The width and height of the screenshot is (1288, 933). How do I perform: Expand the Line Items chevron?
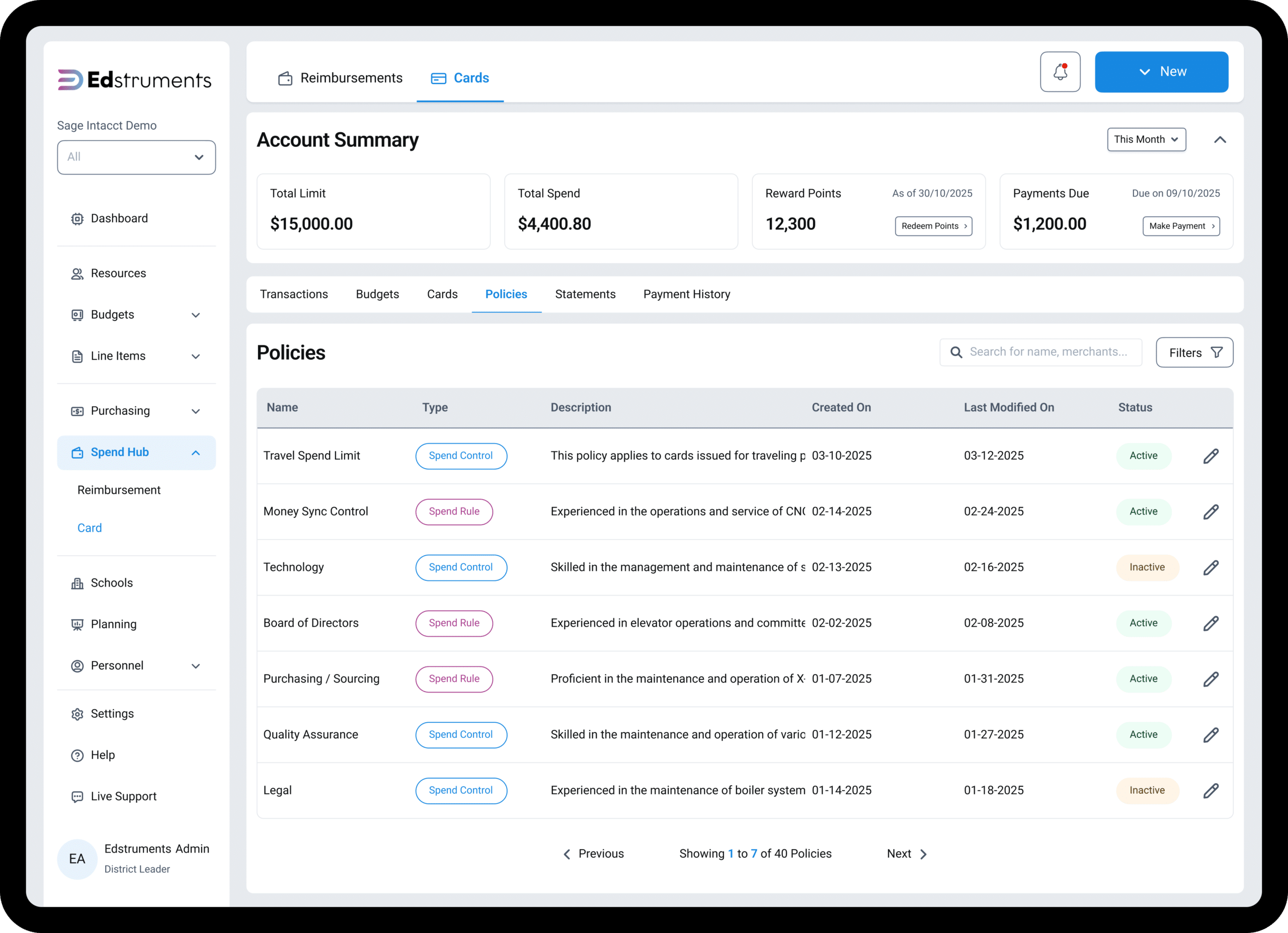coord(196,357)
